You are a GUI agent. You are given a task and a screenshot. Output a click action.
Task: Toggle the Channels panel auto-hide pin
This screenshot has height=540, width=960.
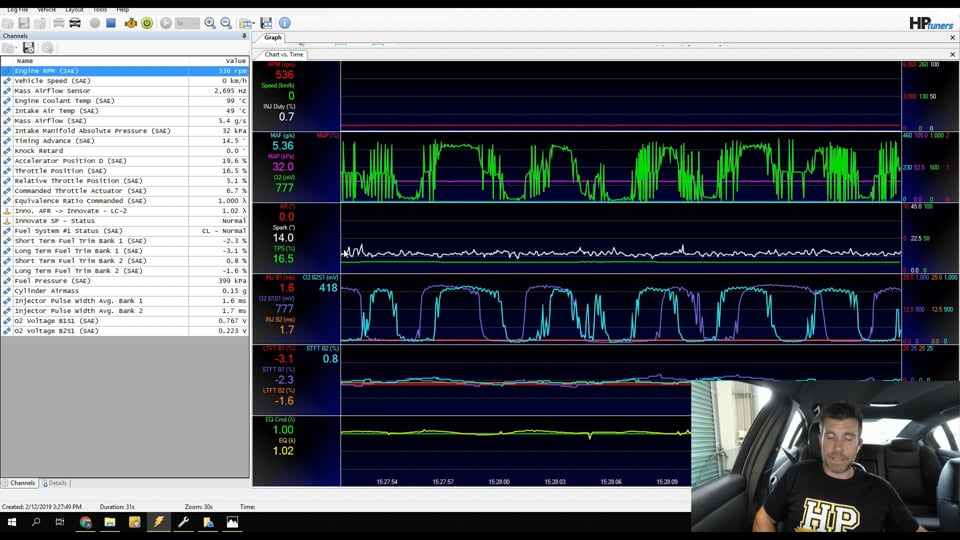(244, 36)
